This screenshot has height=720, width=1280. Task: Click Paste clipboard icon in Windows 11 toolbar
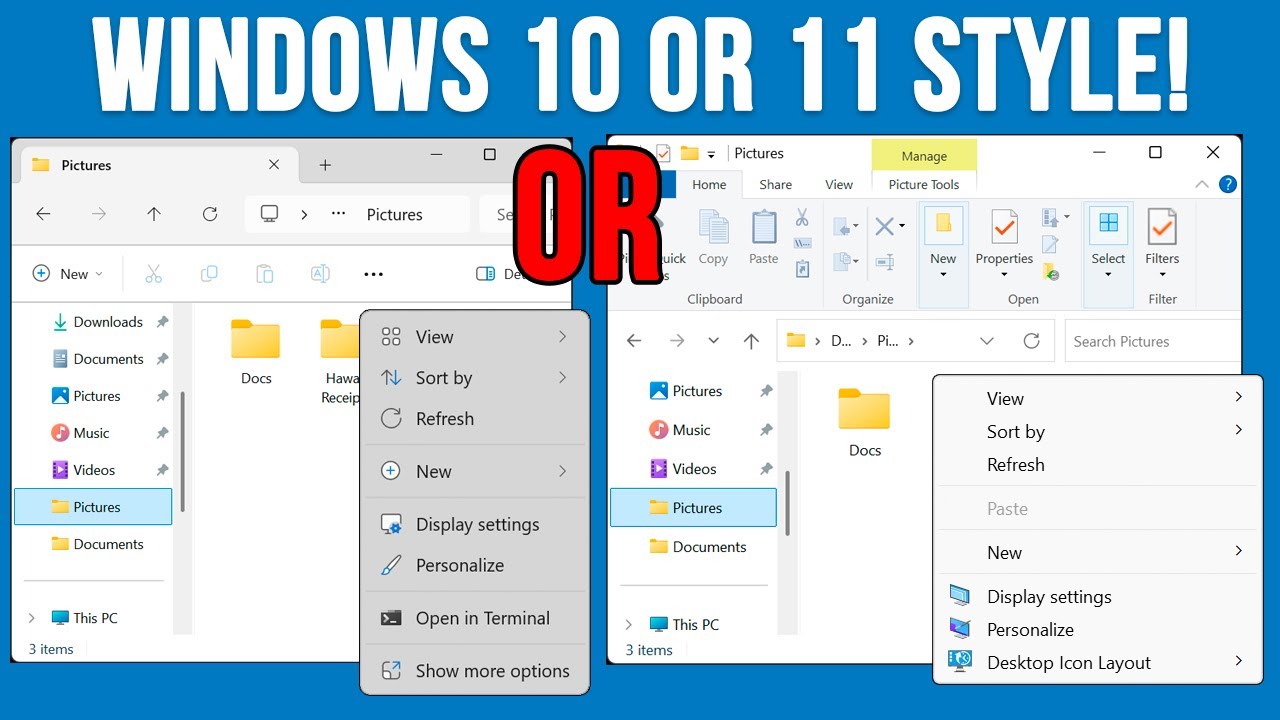coord(265,273)
